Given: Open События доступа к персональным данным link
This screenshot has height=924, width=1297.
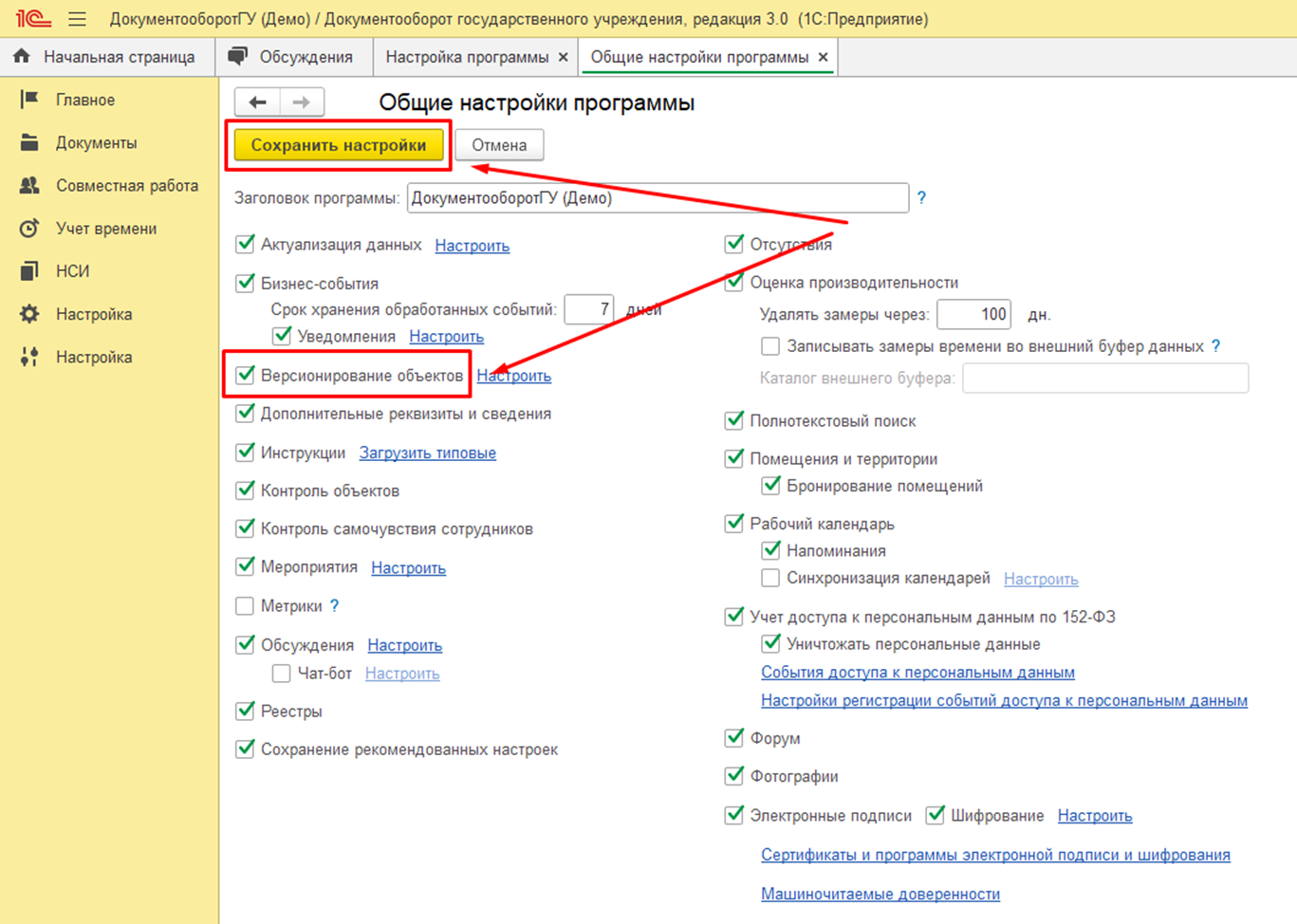Looking at the screenshot, I should [918, 673].
